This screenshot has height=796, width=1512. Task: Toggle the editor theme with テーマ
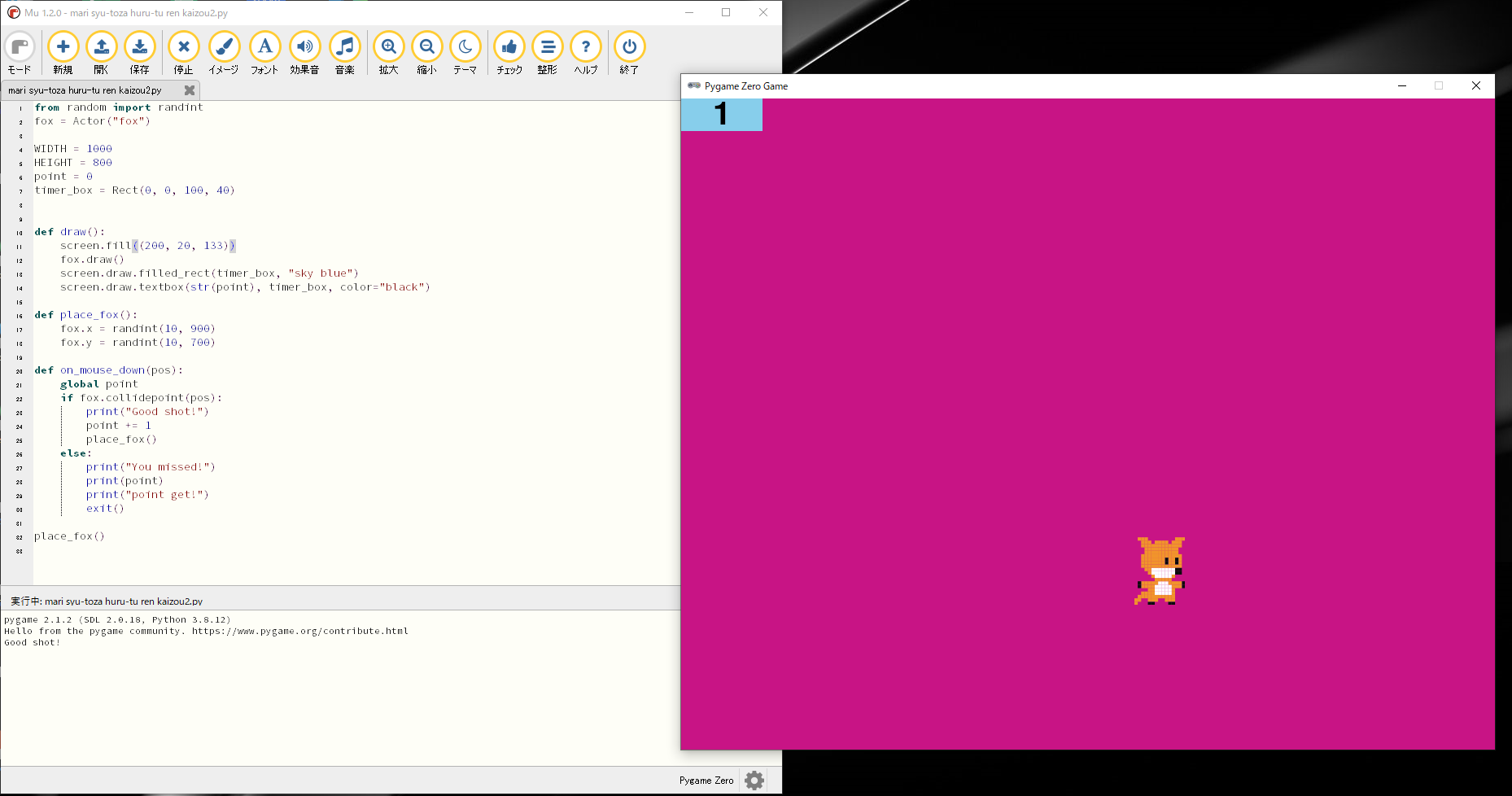point(465,53)
